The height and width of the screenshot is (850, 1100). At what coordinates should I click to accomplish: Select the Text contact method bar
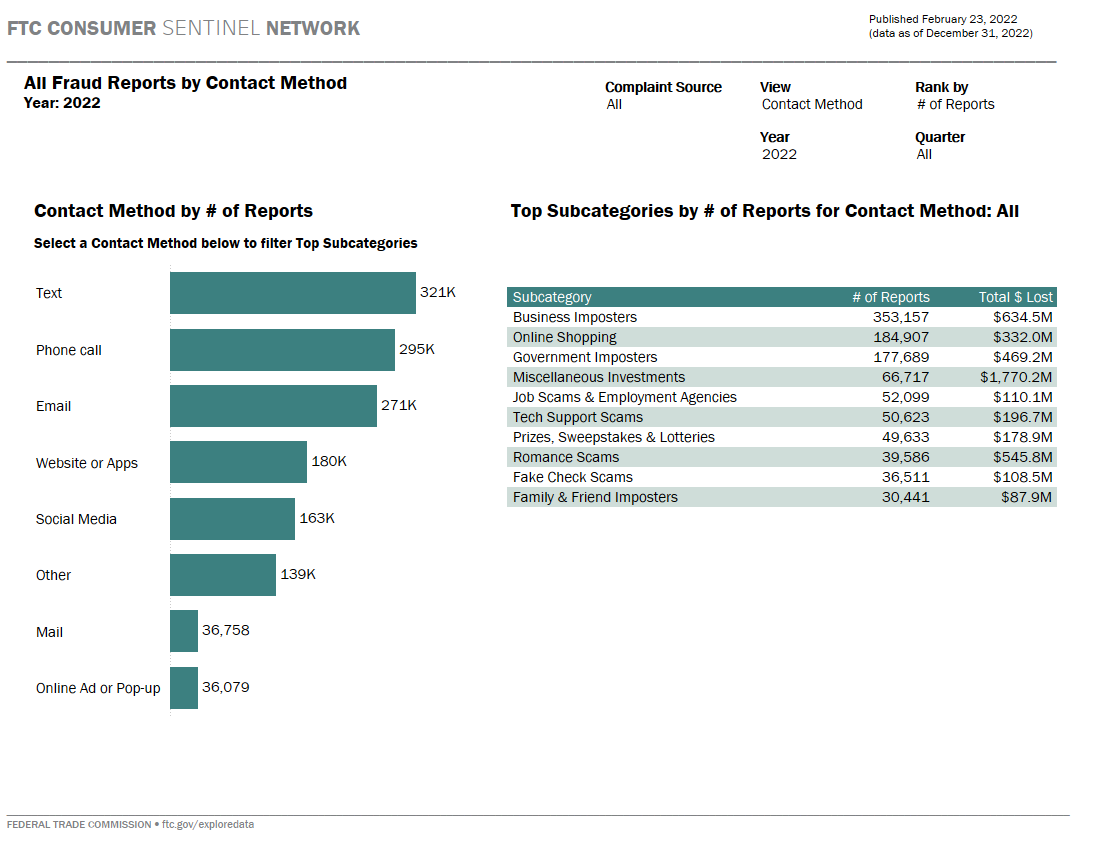click(x=290, y=293)
